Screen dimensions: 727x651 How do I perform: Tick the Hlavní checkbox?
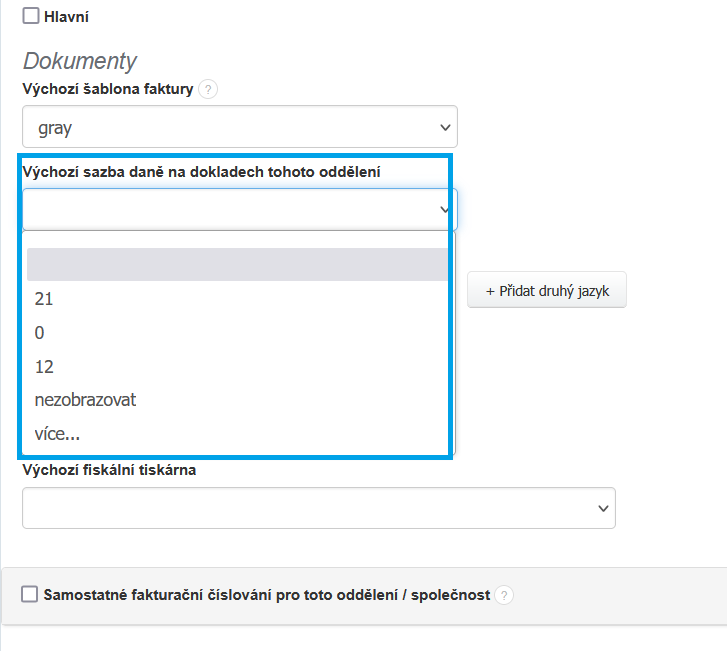point(31,16)
